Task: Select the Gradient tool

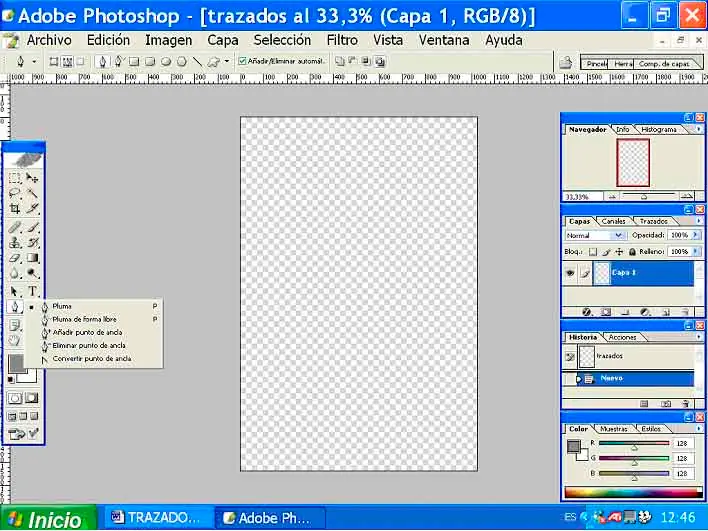Action: [x=32, y=258]
